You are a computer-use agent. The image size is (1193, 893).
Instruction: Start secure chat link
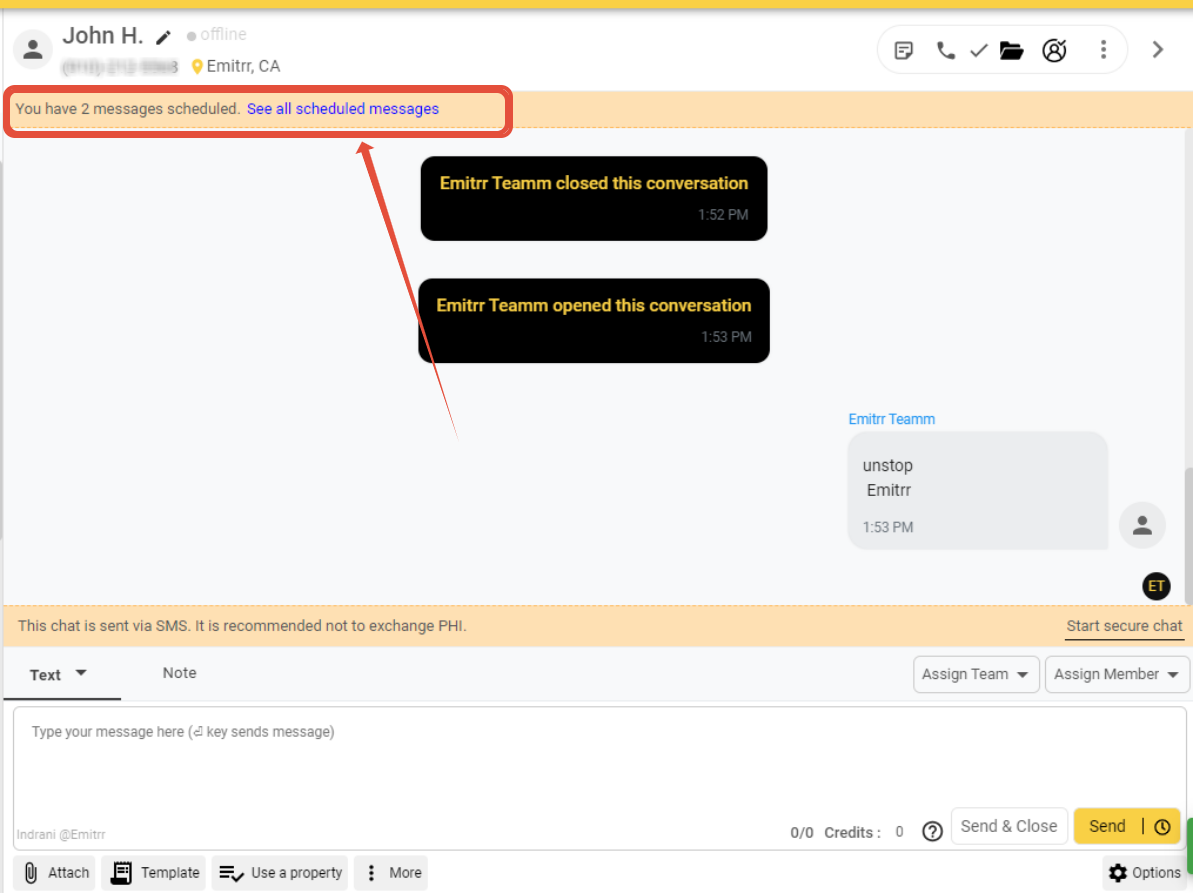click(x=1124, y=626)
